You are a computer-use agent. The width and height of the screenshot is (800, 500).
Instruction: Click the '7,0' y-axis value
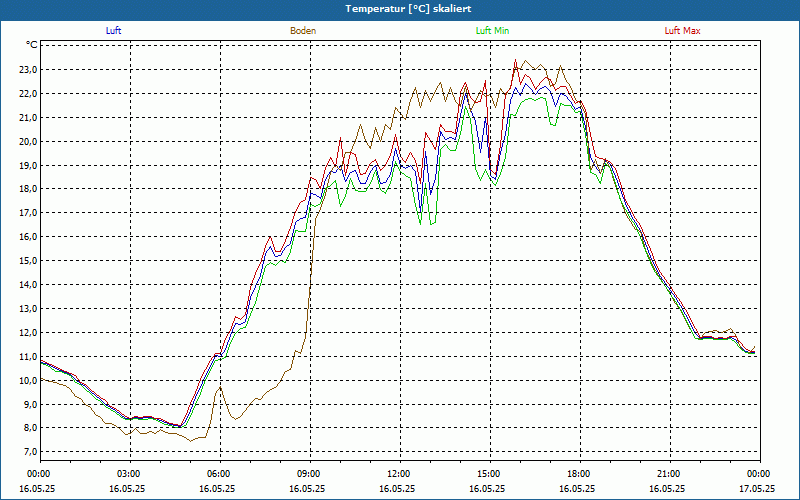30,453
